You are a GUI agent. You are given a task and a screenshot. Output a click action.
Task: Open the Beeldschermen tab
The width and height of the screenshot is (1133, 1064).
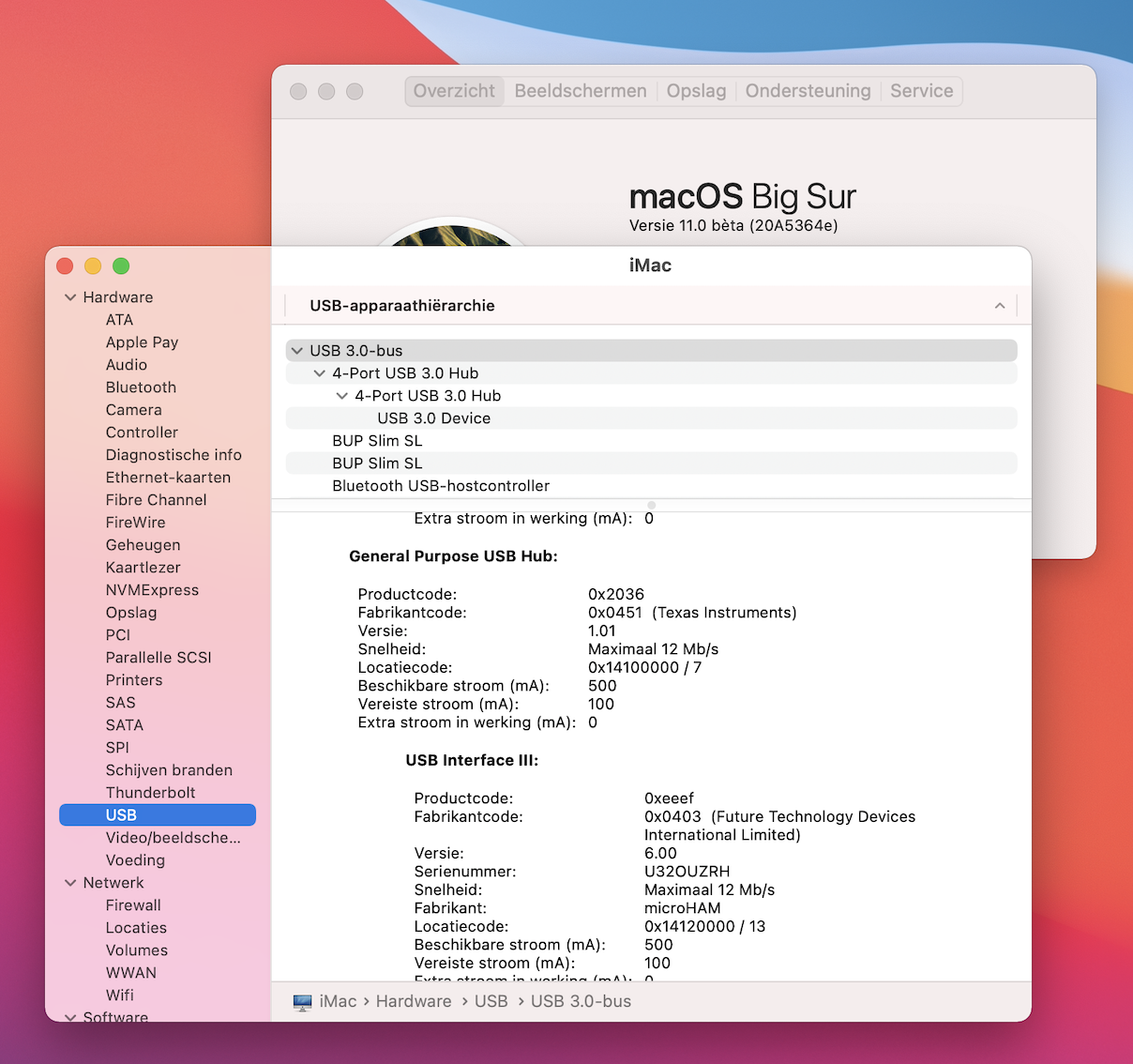coord(581,91)
